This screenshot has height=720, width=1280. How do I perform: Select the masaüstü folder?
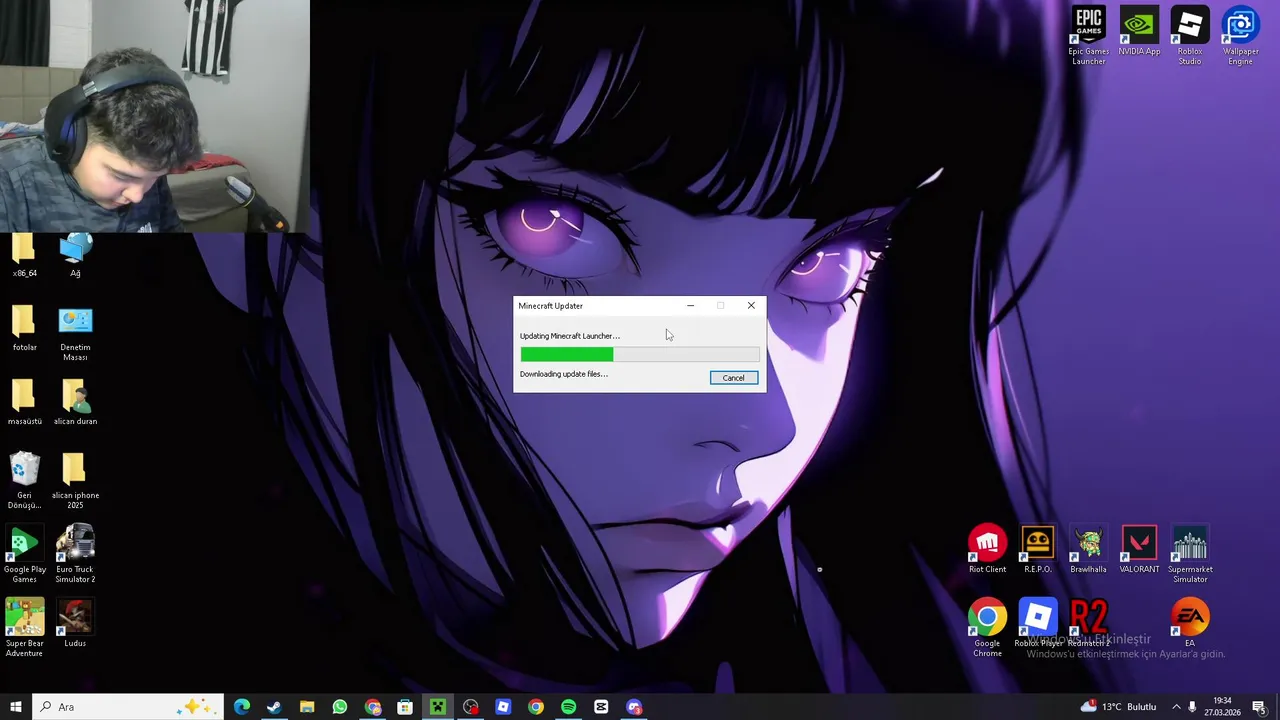pyautogui.click(x=24, y=401)
